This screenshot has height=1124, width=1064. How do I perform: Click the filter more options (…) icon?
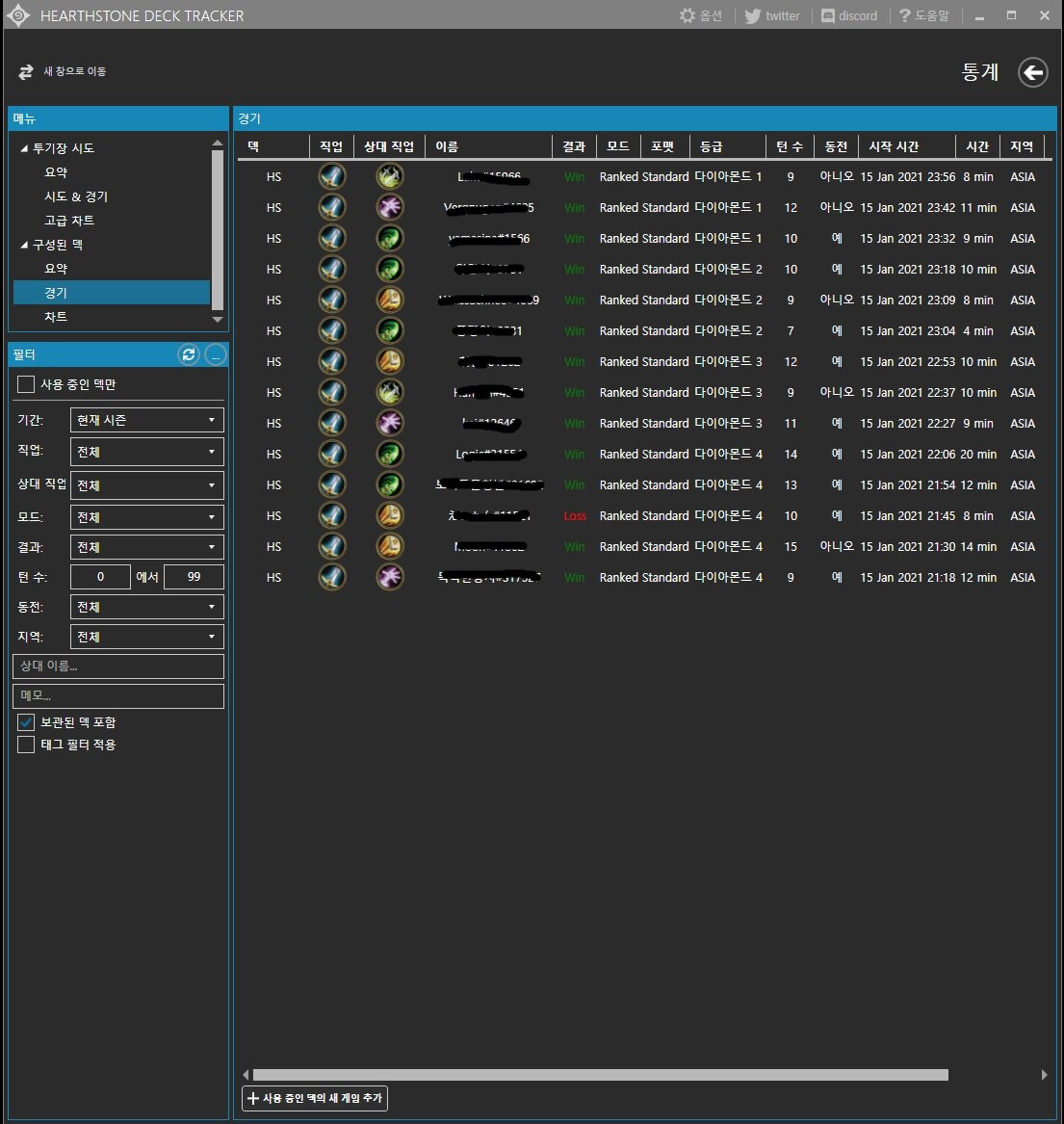216,354
